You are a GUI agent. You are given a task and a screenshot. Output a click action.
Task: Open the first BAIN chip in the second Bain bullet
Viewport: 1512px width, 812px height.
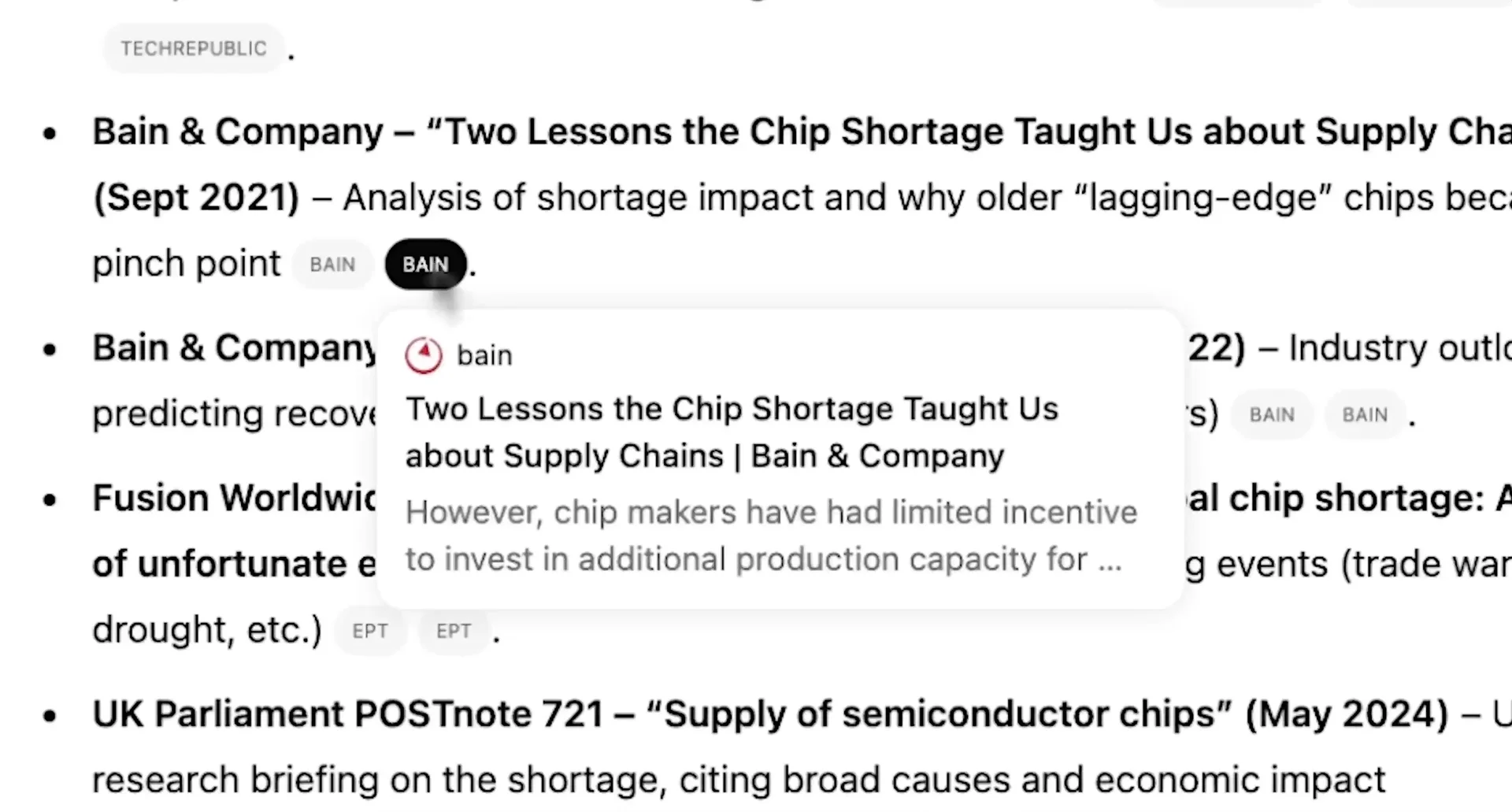pos(1271,415)
